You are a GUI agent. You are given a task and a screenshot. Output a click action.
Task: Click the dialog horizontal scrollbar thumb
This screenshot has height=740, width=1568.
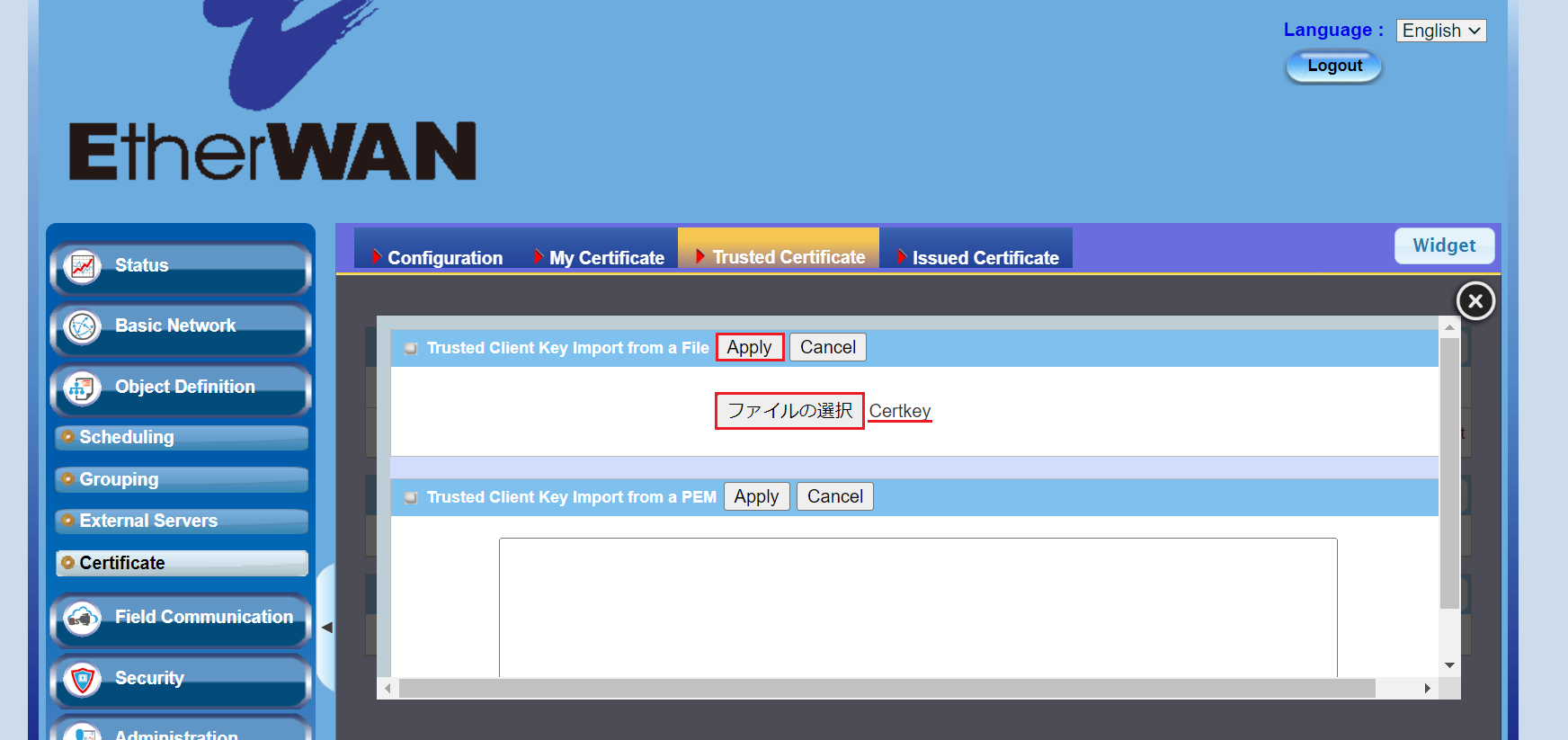pyautogui.click(x=887, y=688)
